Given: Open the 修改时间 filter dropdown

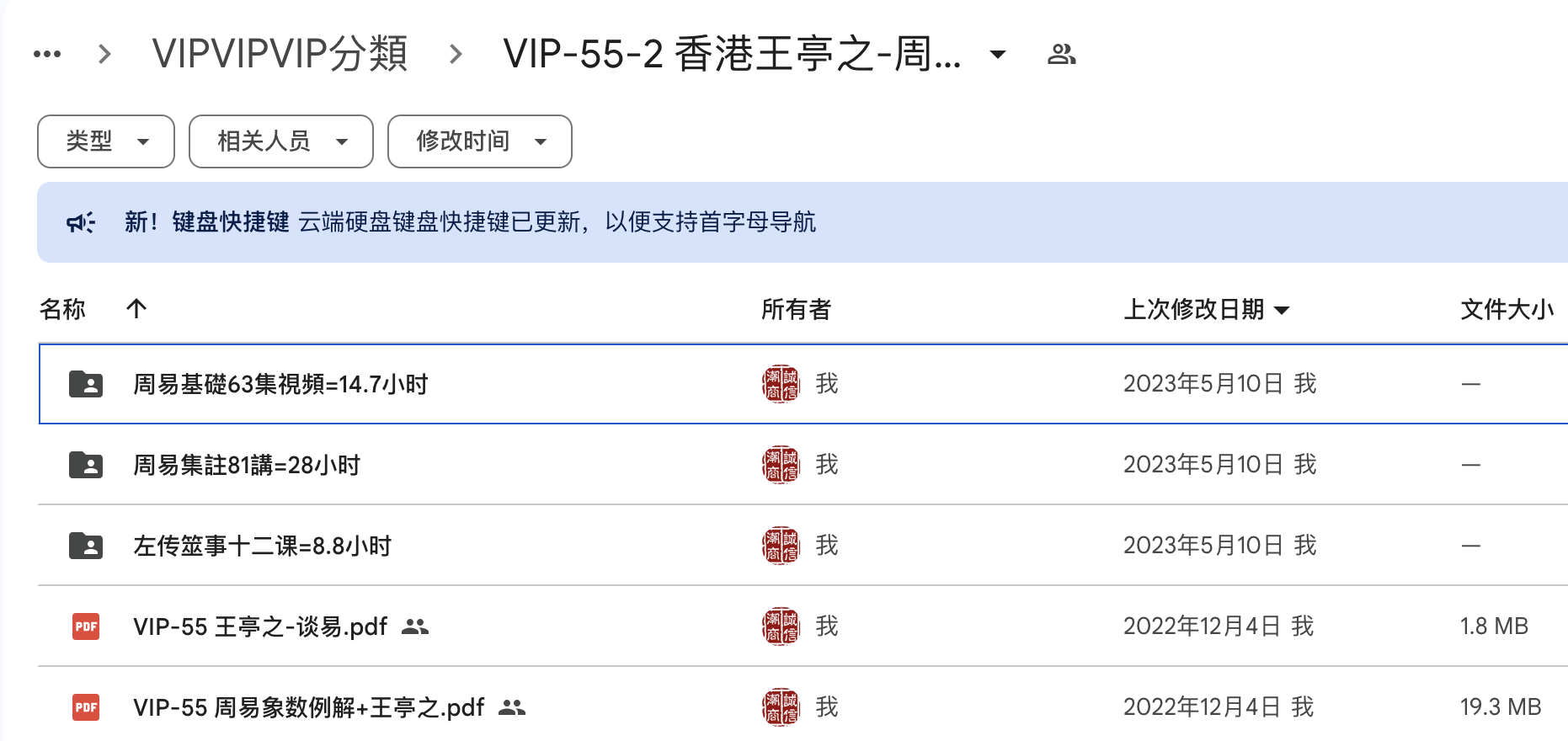Looking at the screenshot, I should [x=480, y=141].
